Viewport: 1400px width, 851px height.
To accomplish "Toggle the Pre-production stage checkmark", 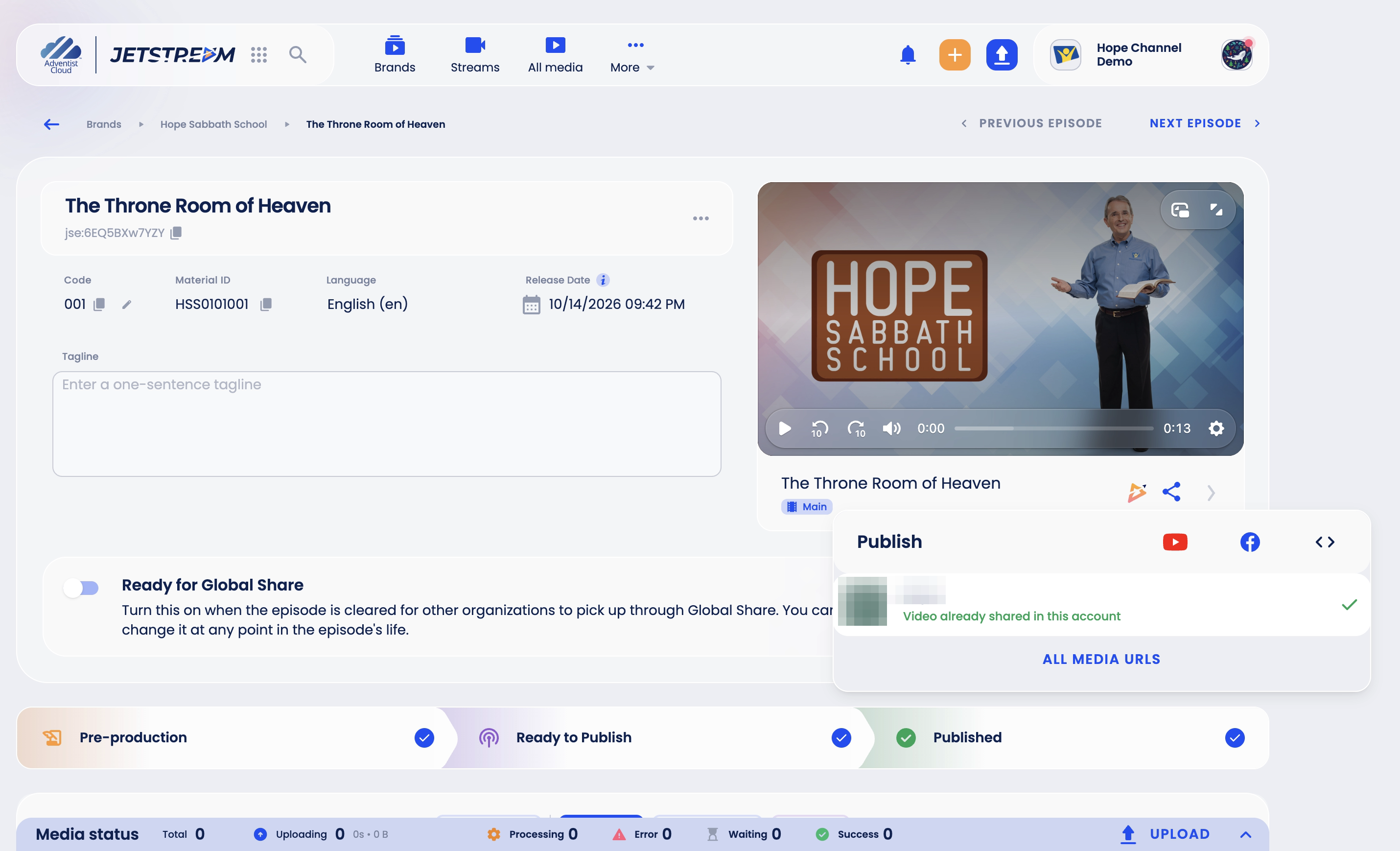I will (x=424, y=737).
